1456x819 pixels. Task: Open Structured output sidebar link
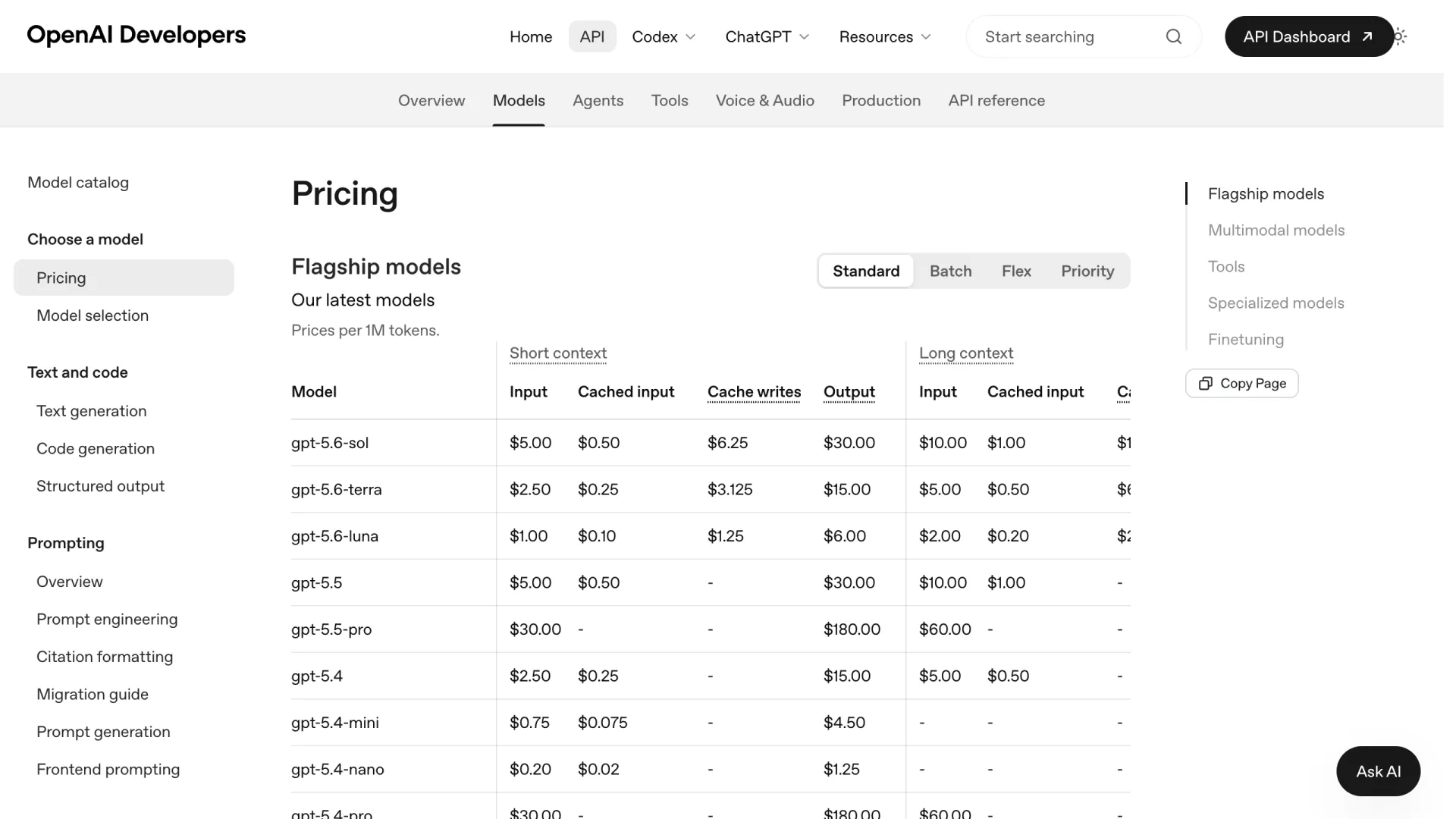click(x=100, y=486)
